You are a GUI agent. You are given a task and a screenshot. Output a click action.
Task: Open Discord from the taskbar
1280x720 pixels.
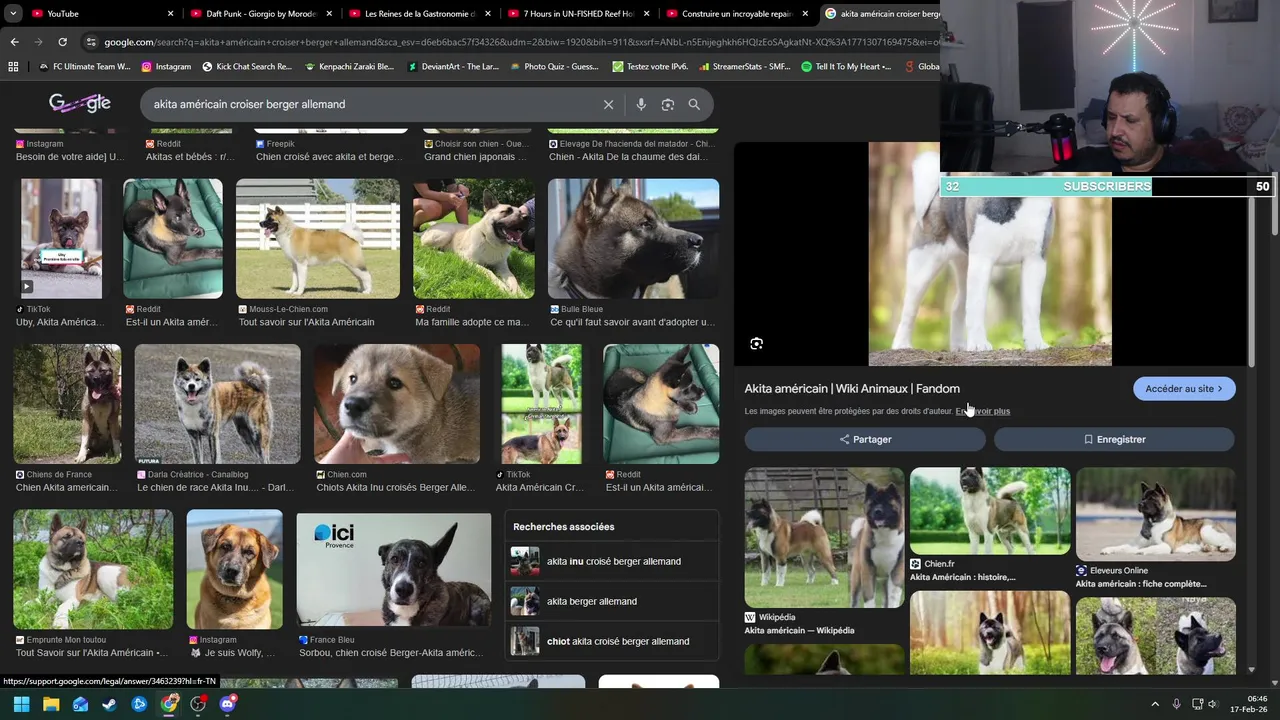coord(228,704)
